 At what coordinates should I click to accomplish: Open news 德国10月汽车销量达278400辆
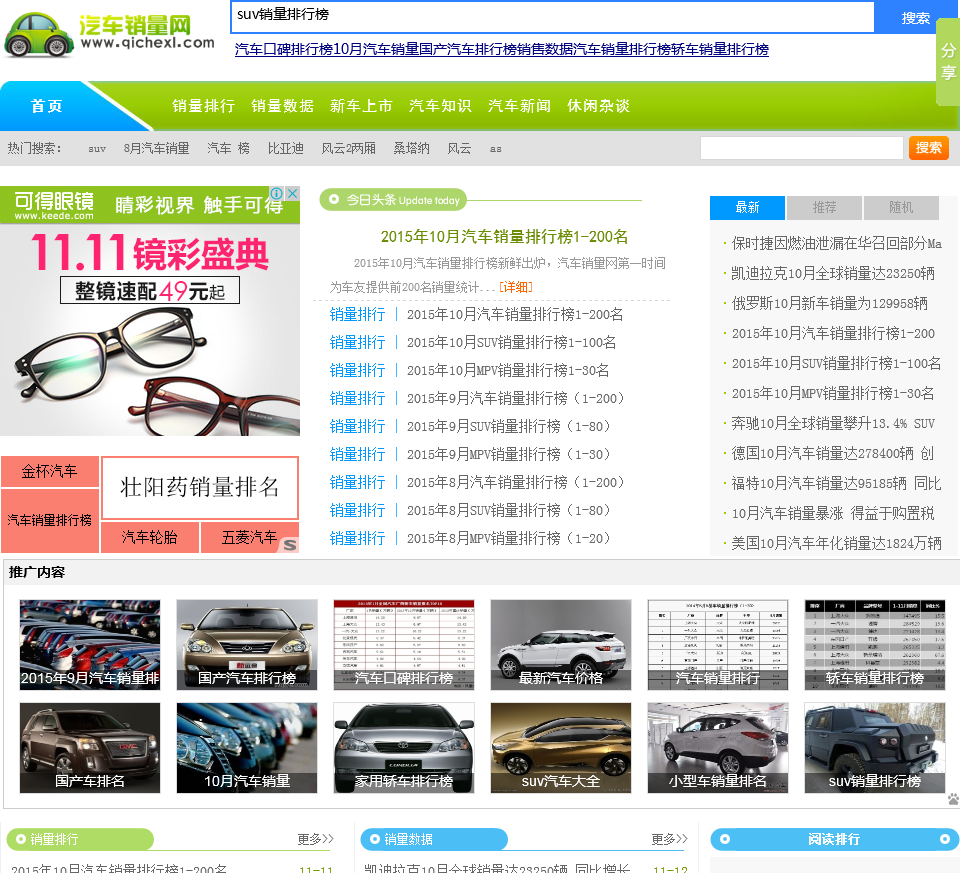click(833, 453)
